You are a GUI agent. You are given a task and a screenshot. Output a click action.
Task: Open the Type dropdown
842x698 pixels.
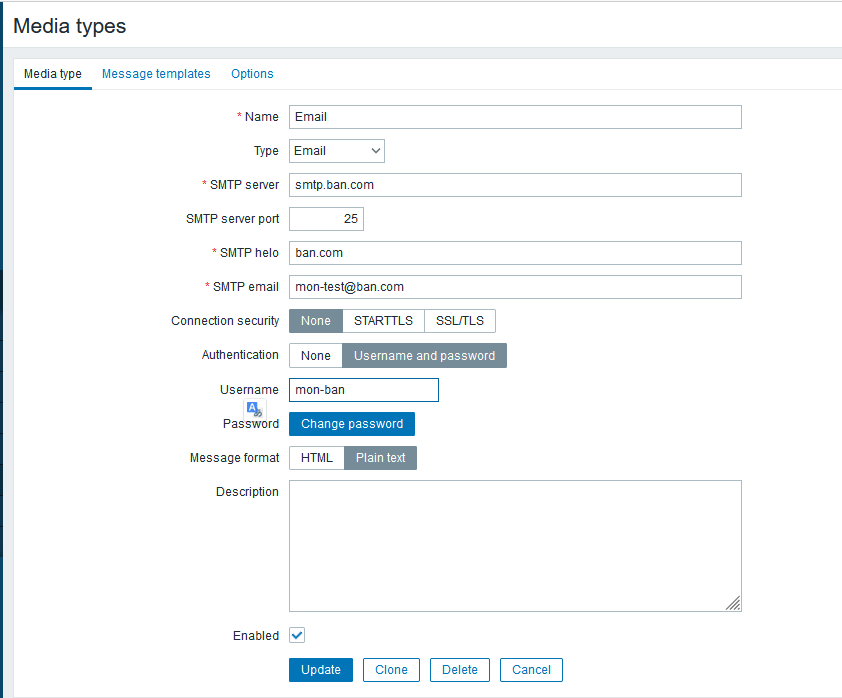(x=337, y=151)
